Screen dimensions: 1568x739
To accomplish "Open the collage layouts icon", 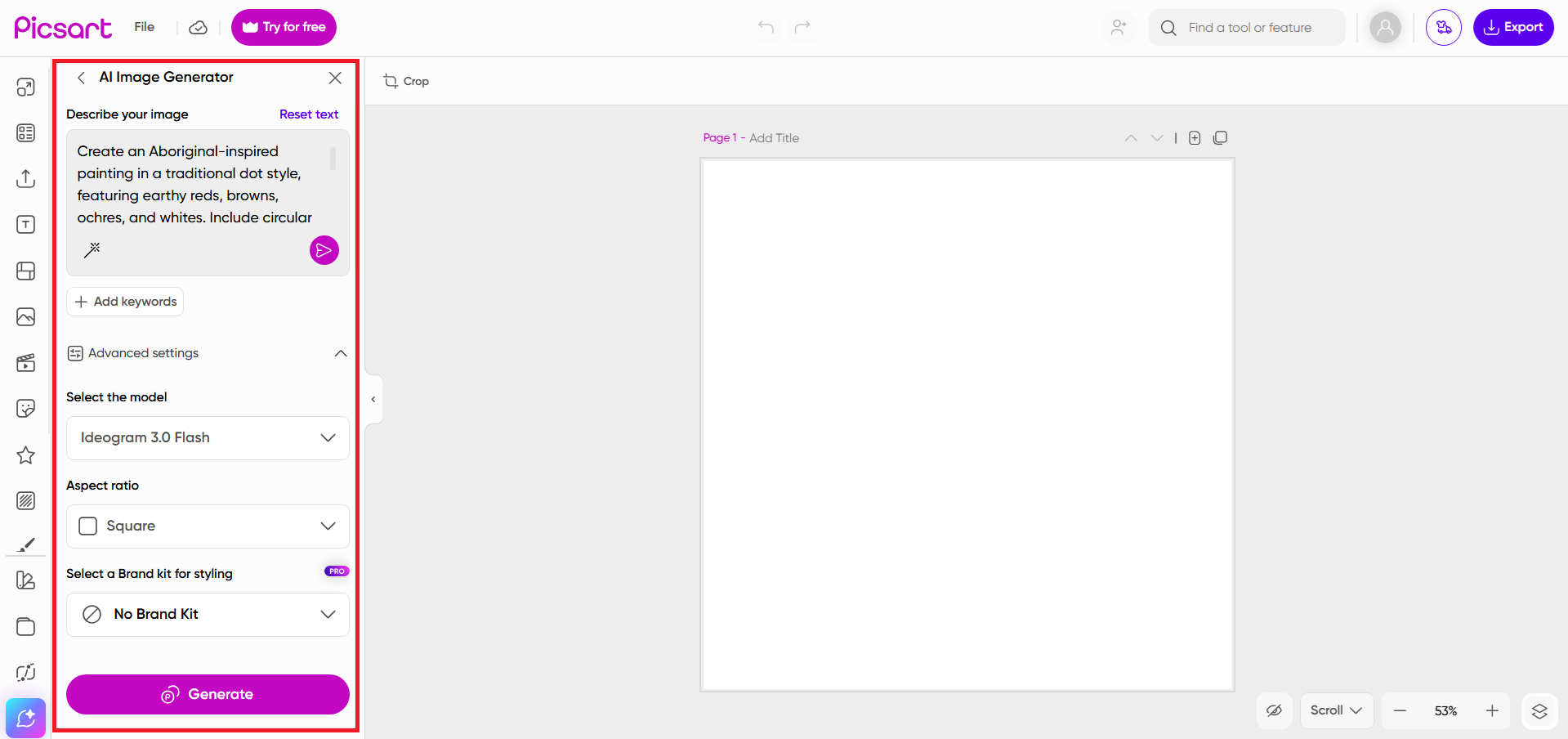I will coord(26,271).
